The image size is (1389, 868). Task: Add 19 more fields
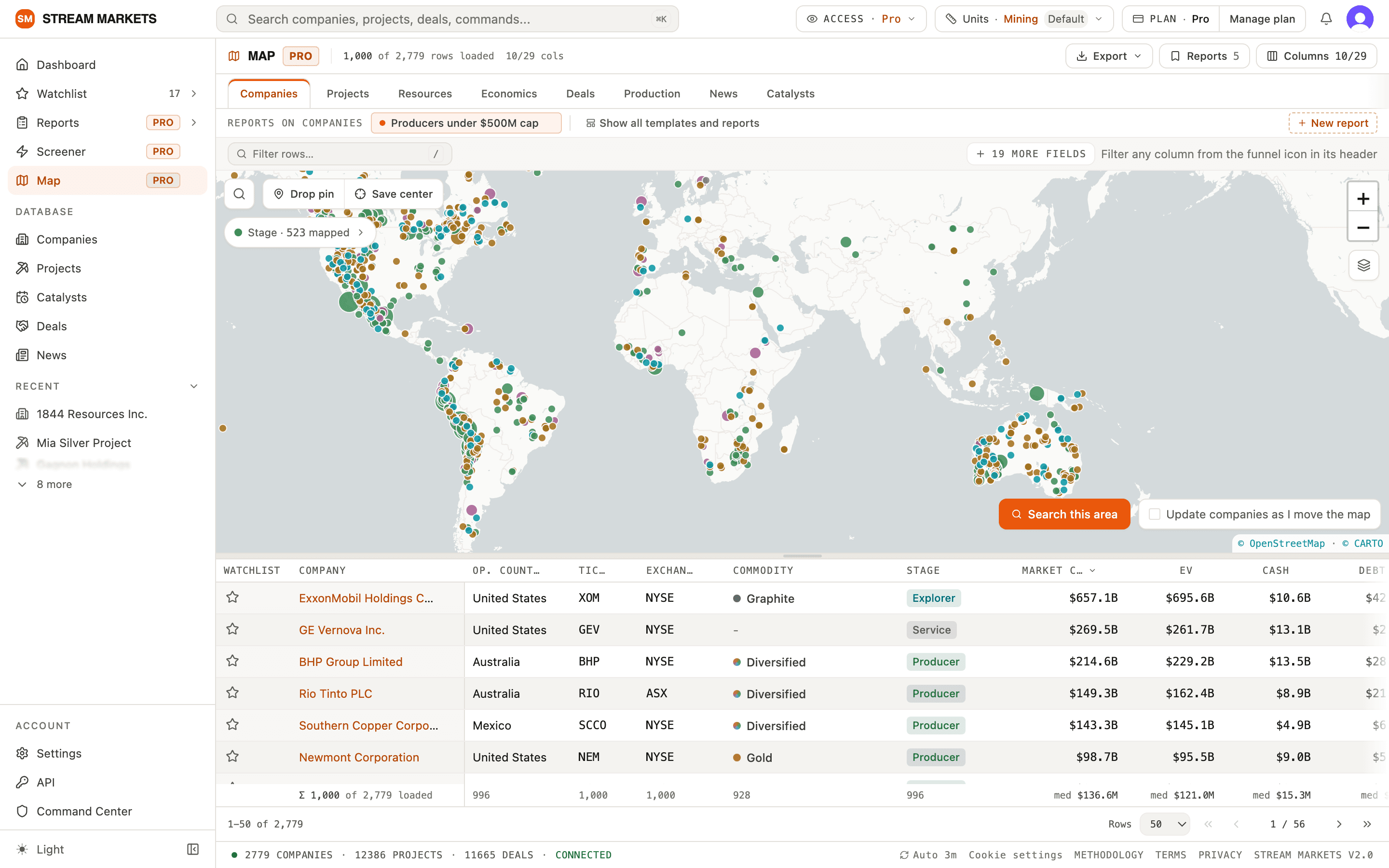pos(1031,154)
